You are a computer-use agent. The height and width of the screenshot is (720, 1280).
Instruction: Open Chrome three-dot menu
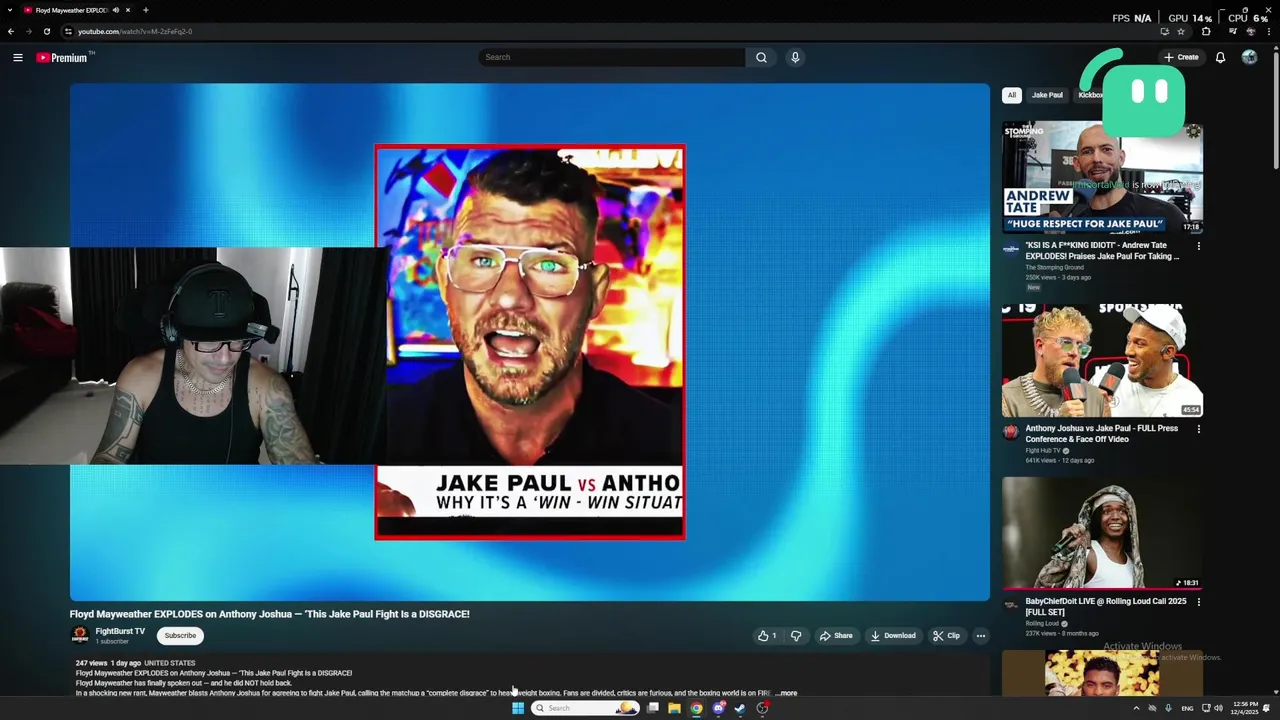tap(1268, 31)
